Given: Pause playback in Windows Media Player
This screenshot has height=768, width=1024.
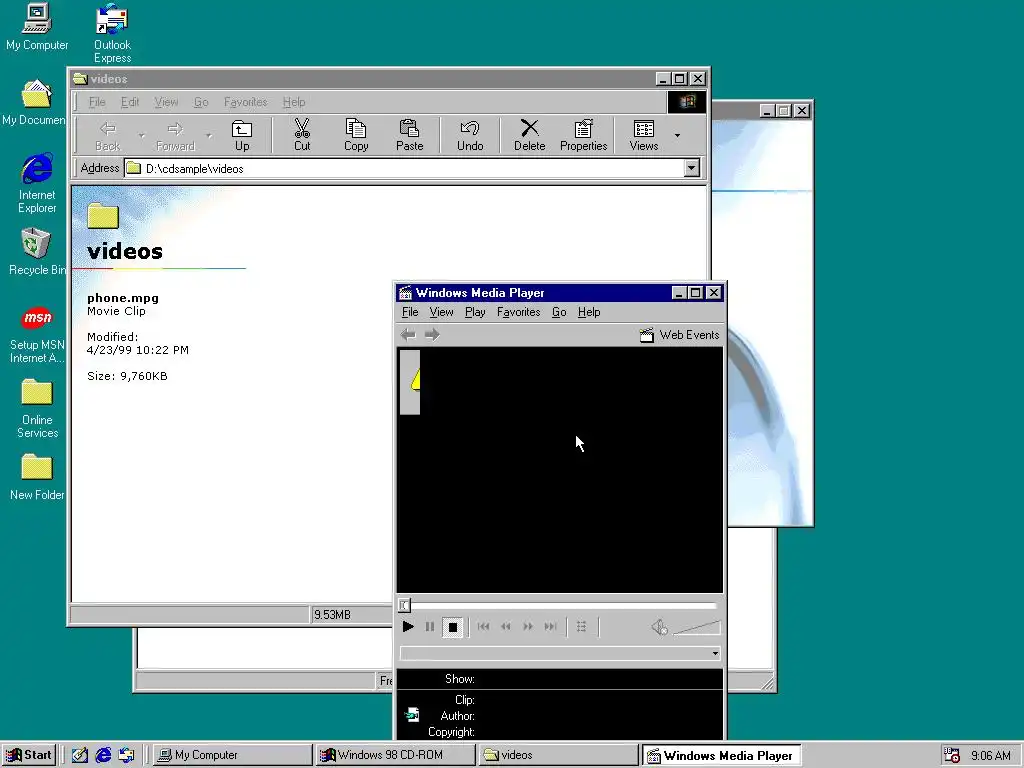Looking at the screenshot, I should (430, 627).
